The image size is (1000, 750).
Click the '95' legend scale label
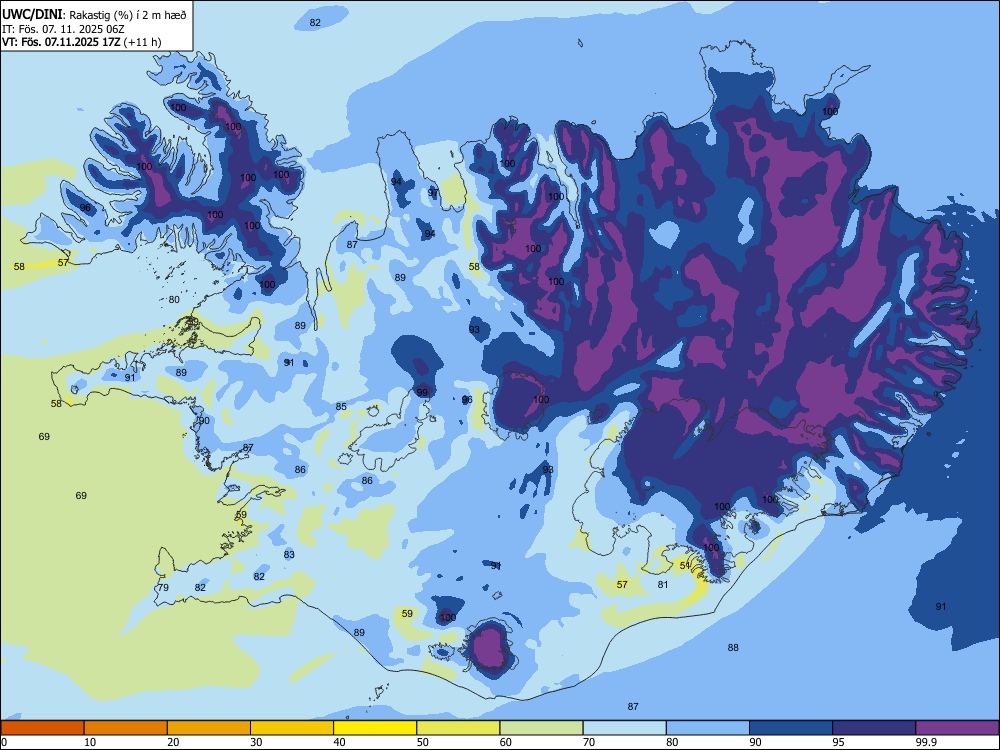838,742
